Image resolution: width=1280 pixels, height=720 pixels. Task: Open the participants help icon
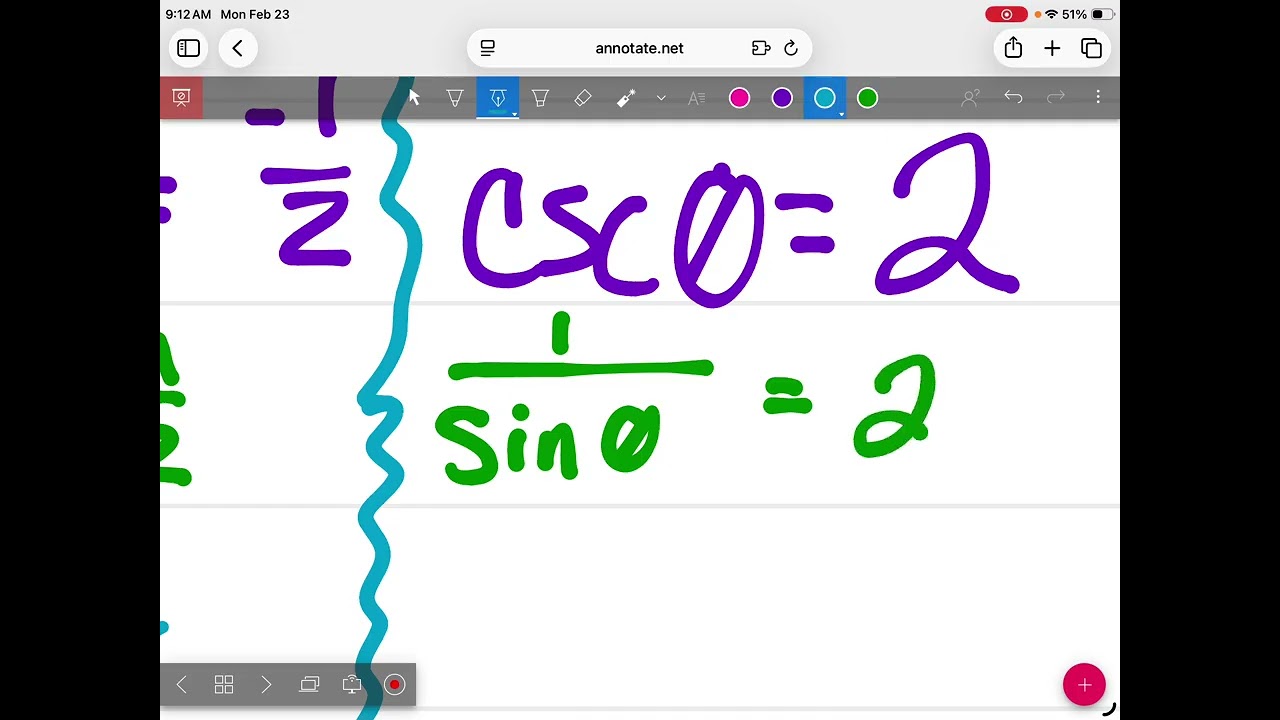[x=970, y=97]
